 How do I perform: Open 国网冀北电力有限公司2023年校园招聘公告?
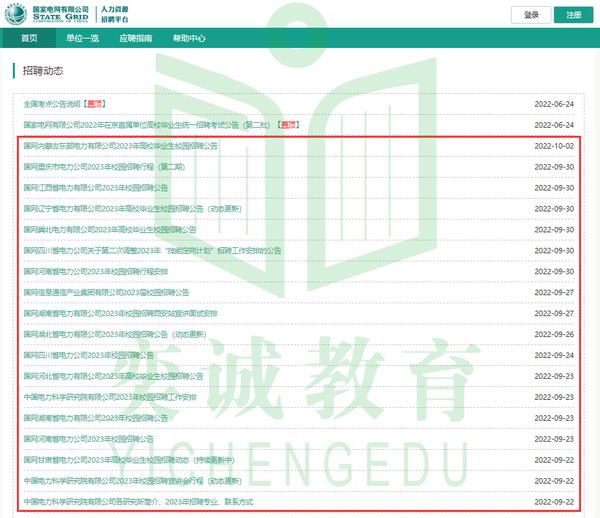pos(110,230)
